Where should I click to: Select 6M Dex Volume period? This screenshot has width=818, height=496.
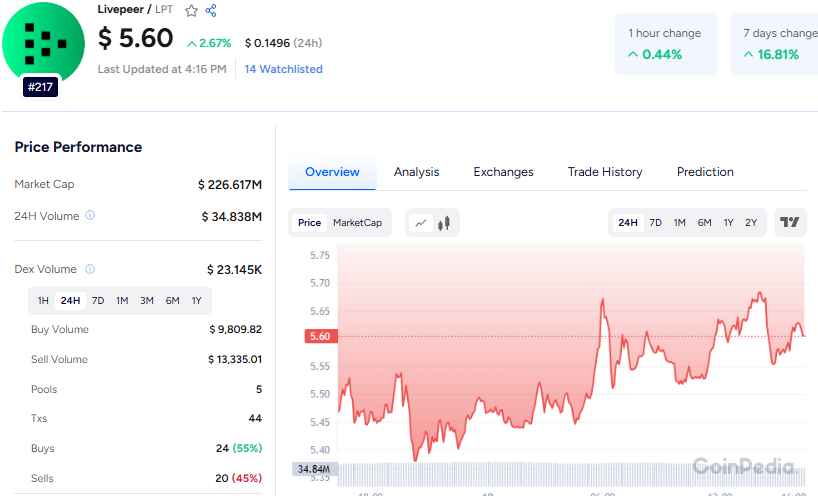point(172,301)
